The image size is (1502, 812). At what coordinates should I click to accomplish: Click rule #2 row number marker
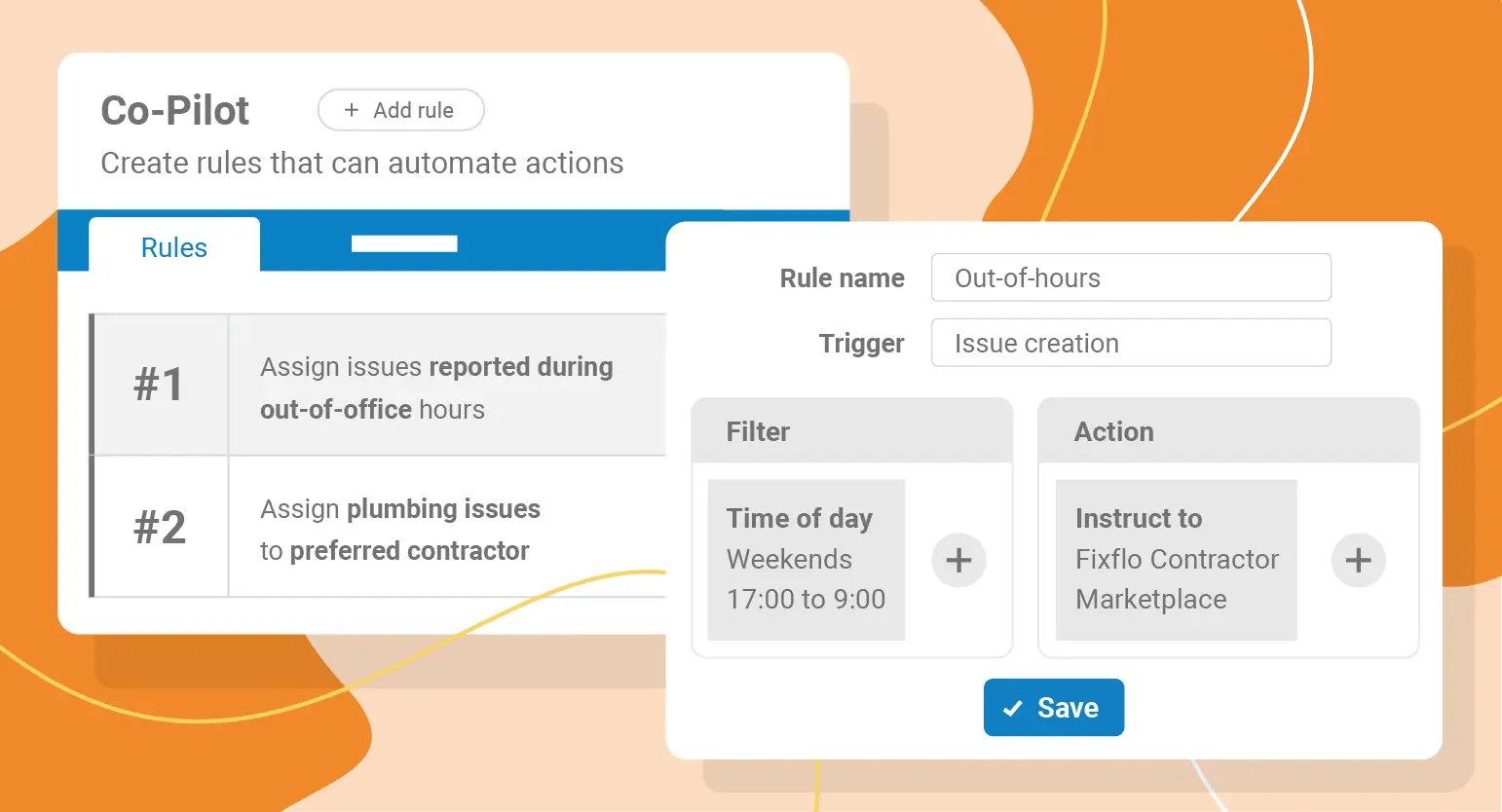click(159, 527)
